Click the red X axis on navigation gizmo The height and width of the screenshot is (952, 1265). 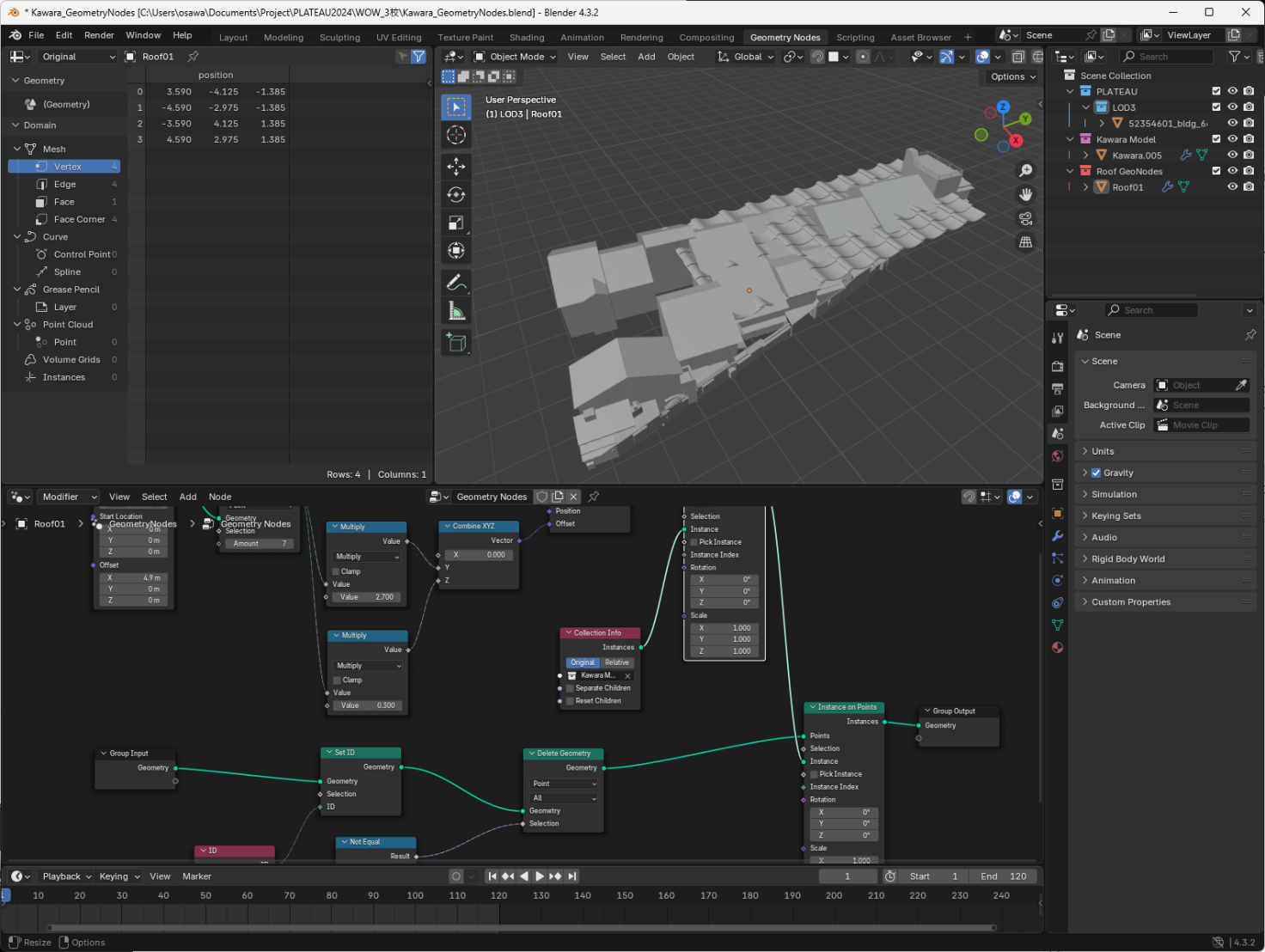tap(1016, 140)
